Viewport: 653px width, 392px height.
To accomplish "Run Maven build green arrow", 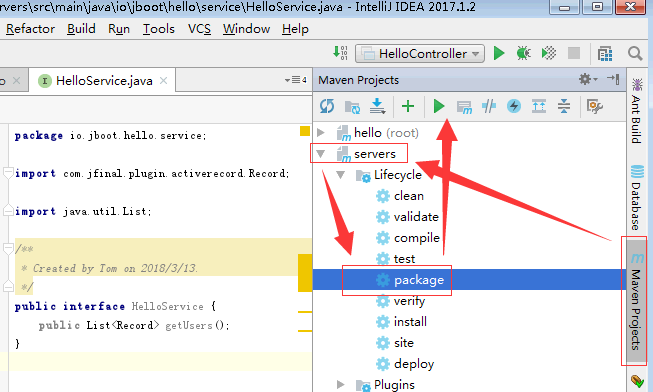I will (439, 106).
